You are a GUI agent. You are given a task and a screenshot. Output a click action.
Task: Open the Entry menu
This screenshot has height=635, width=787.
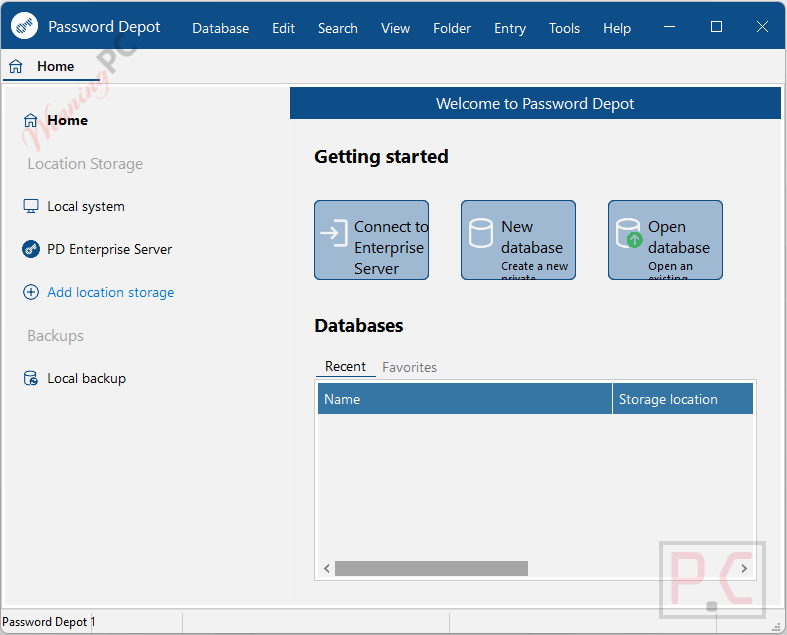click(509, 28)
